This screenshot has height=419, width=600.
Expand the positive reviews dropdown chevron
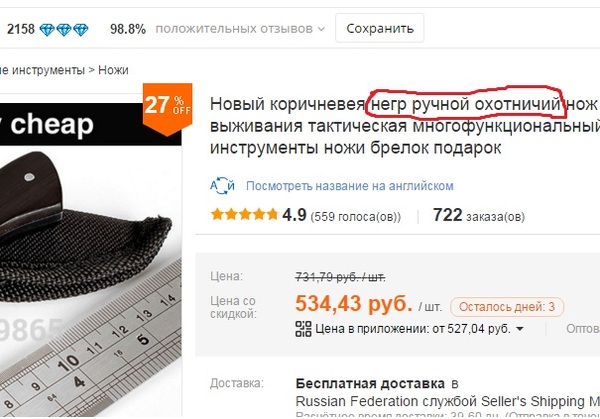(x=321, y=29)
